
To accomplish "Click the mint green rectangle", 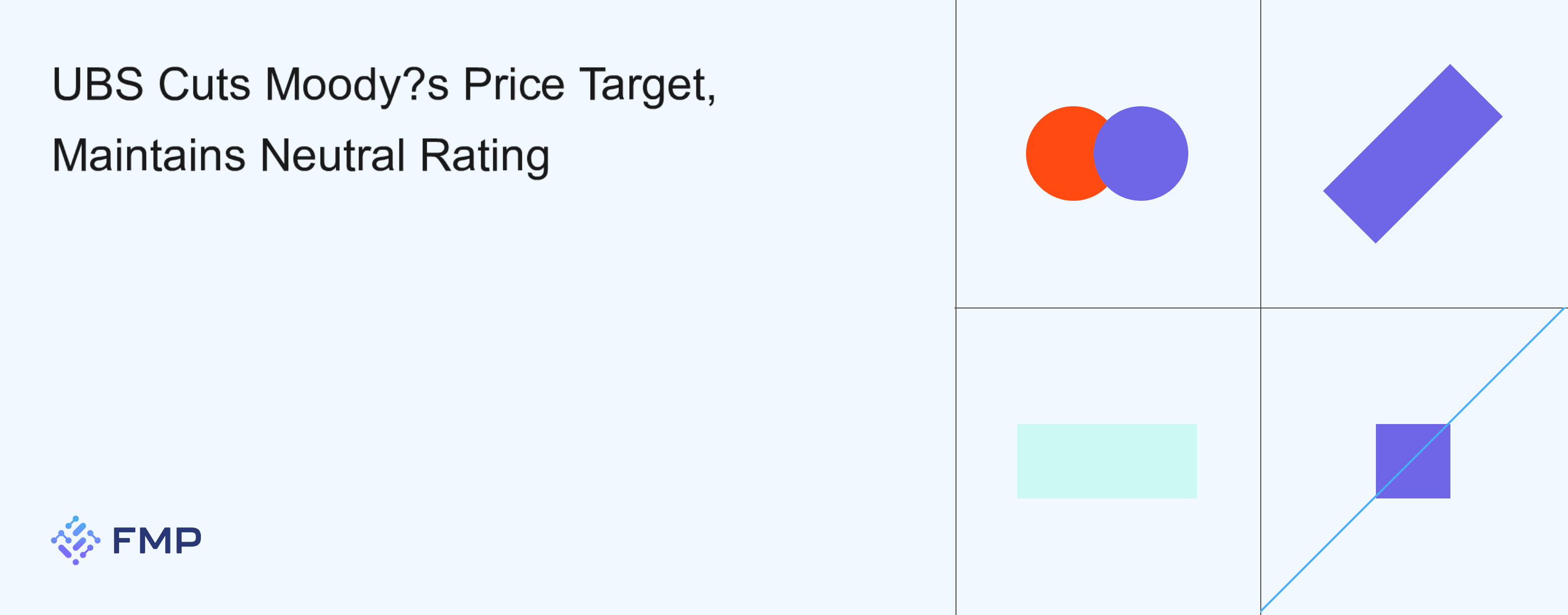I will [1106, 461].
